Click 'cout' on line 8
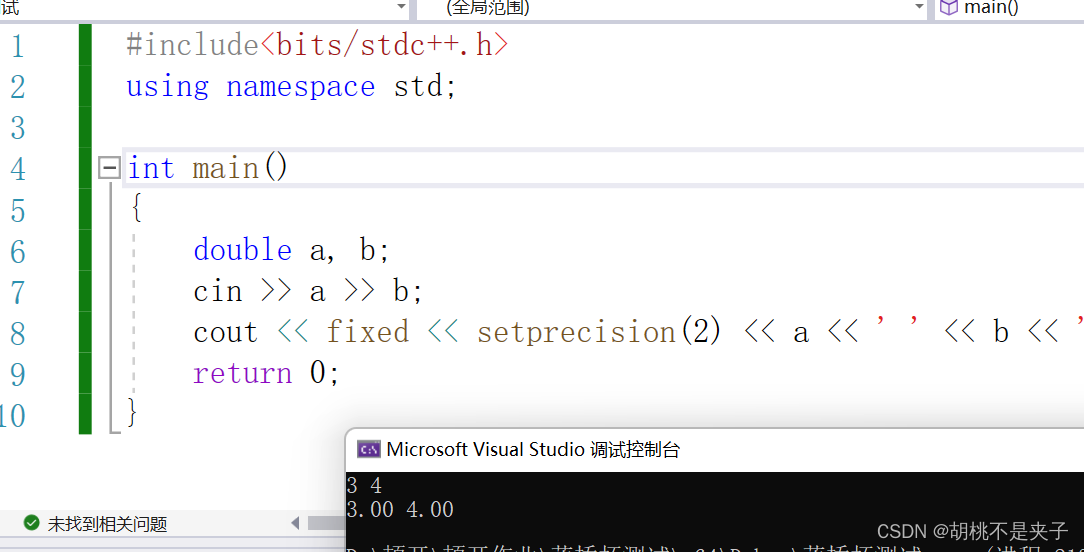1084x552 pixels. pyautogui.click(x=226, y=333)
